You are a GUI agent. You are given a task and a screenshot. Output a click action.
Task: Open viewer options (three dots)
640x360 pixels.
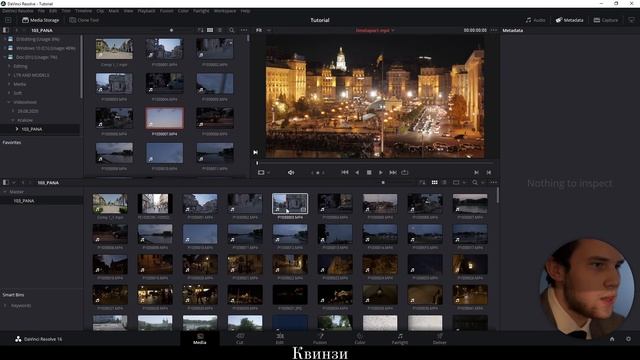[494, 30]
